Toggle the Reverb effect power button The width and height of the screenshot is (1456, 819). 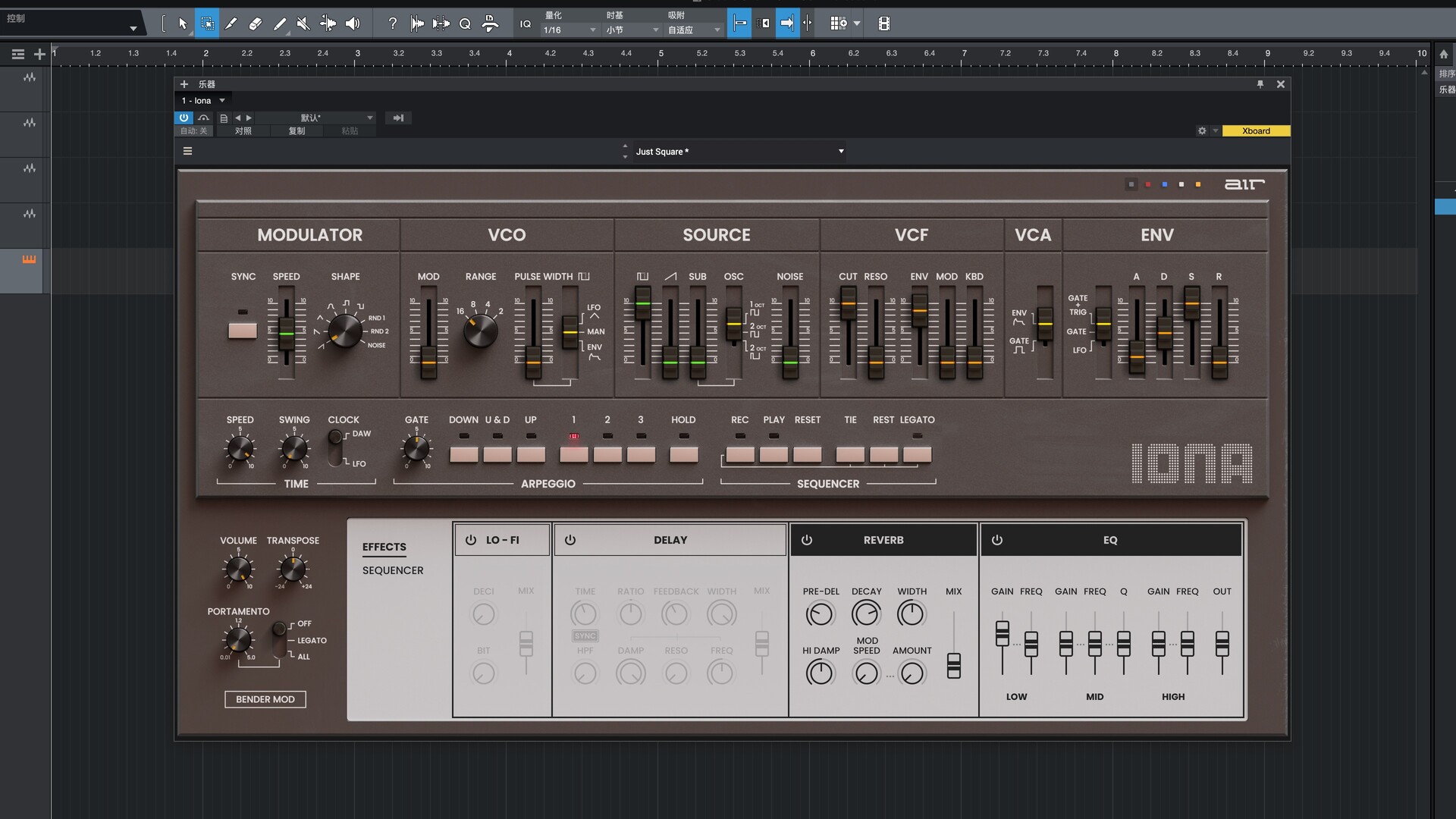807,540
